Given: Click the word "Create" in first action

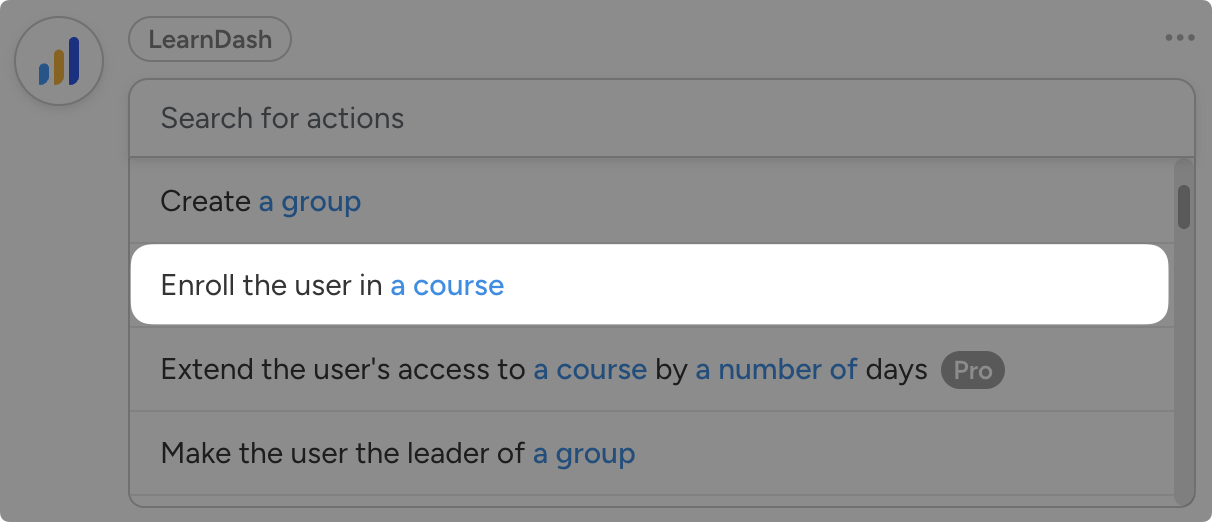Looking at the screenshot, I should click(205, 202).
